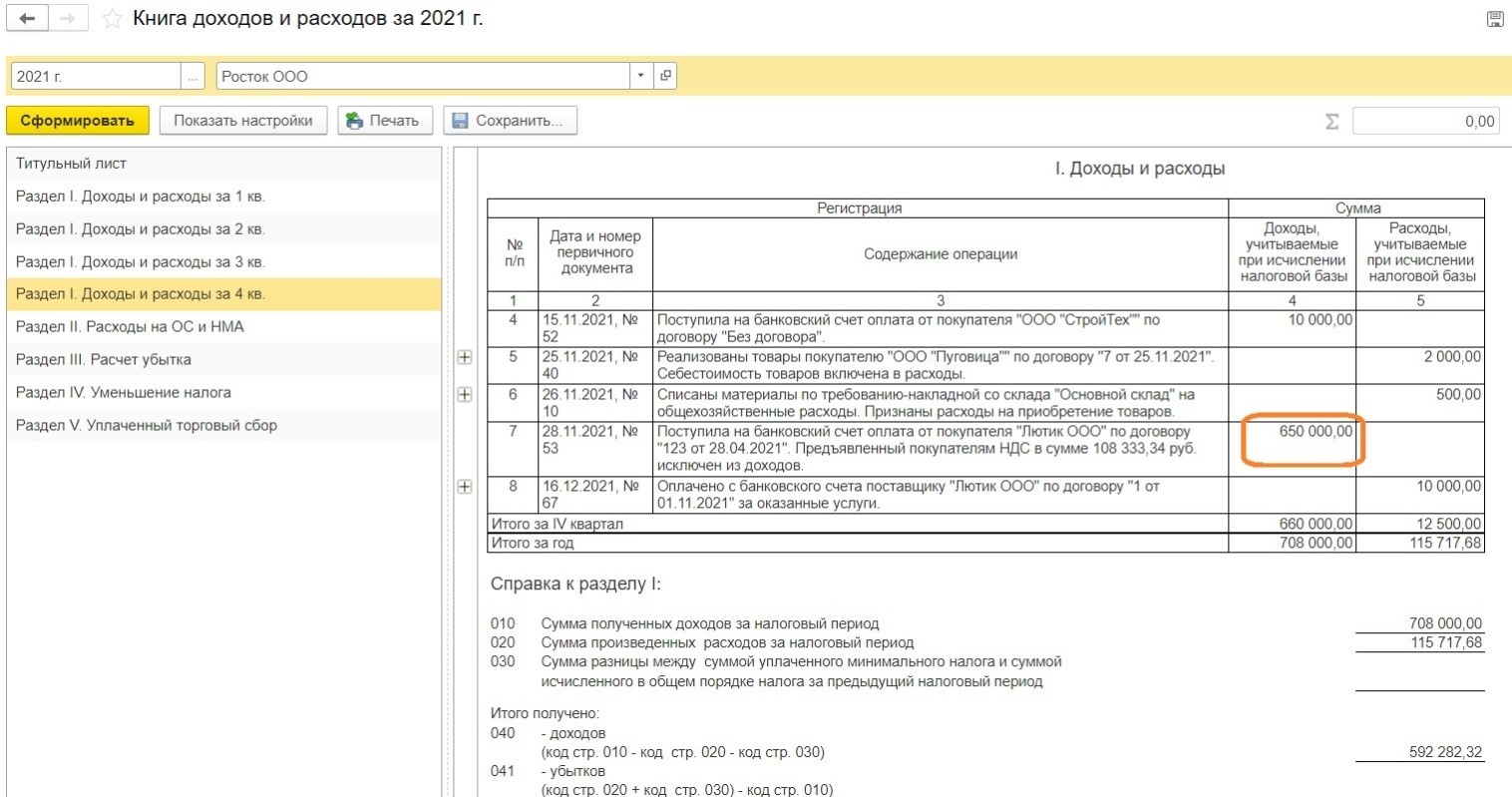Open the Росток ООО organization dropdown arrow
Image resolution: width=1512 pixels, height=797 pixels.
tap(640, 76)
